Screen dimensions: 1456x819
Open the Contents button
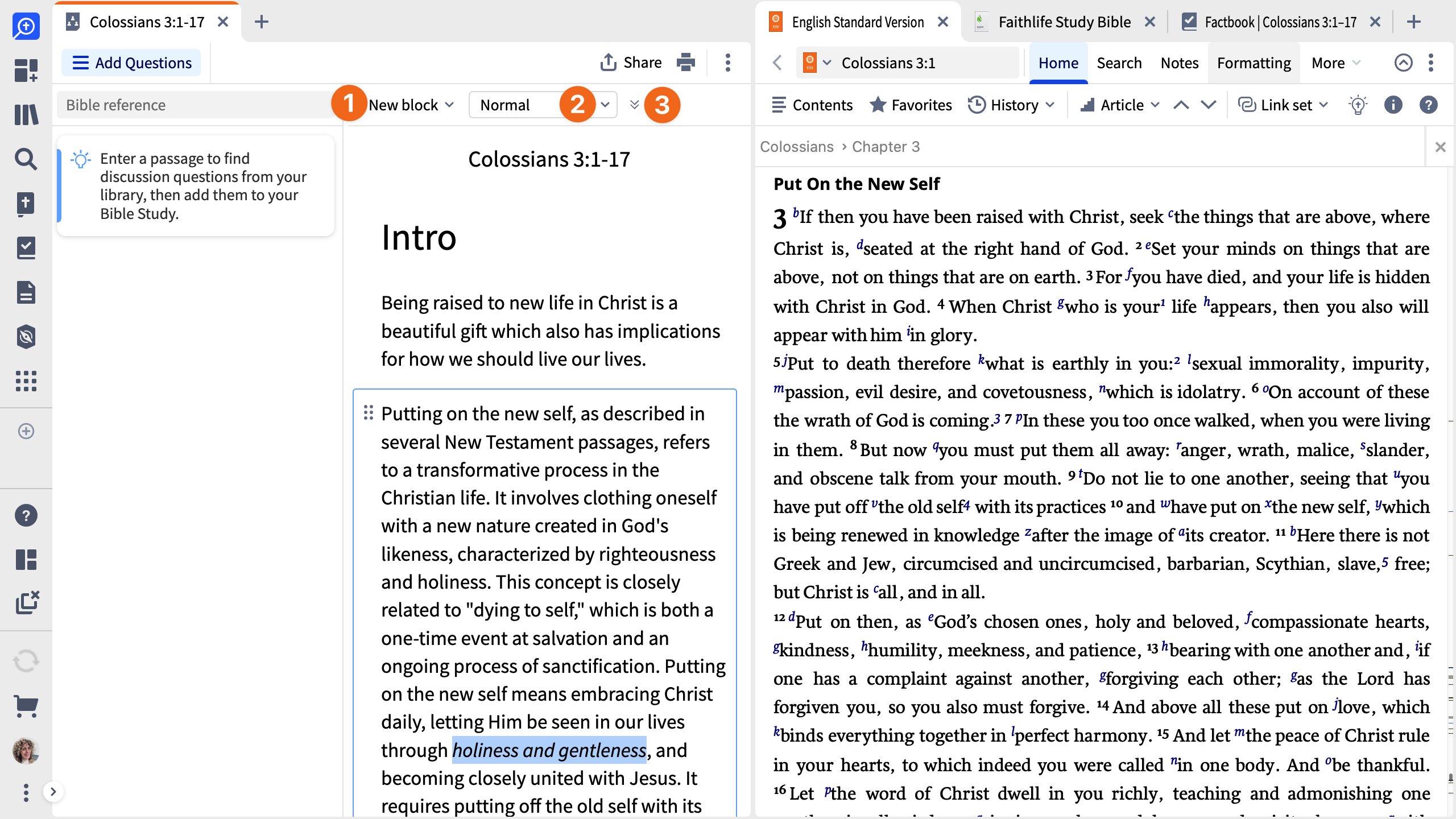click(x=812, y=105)
